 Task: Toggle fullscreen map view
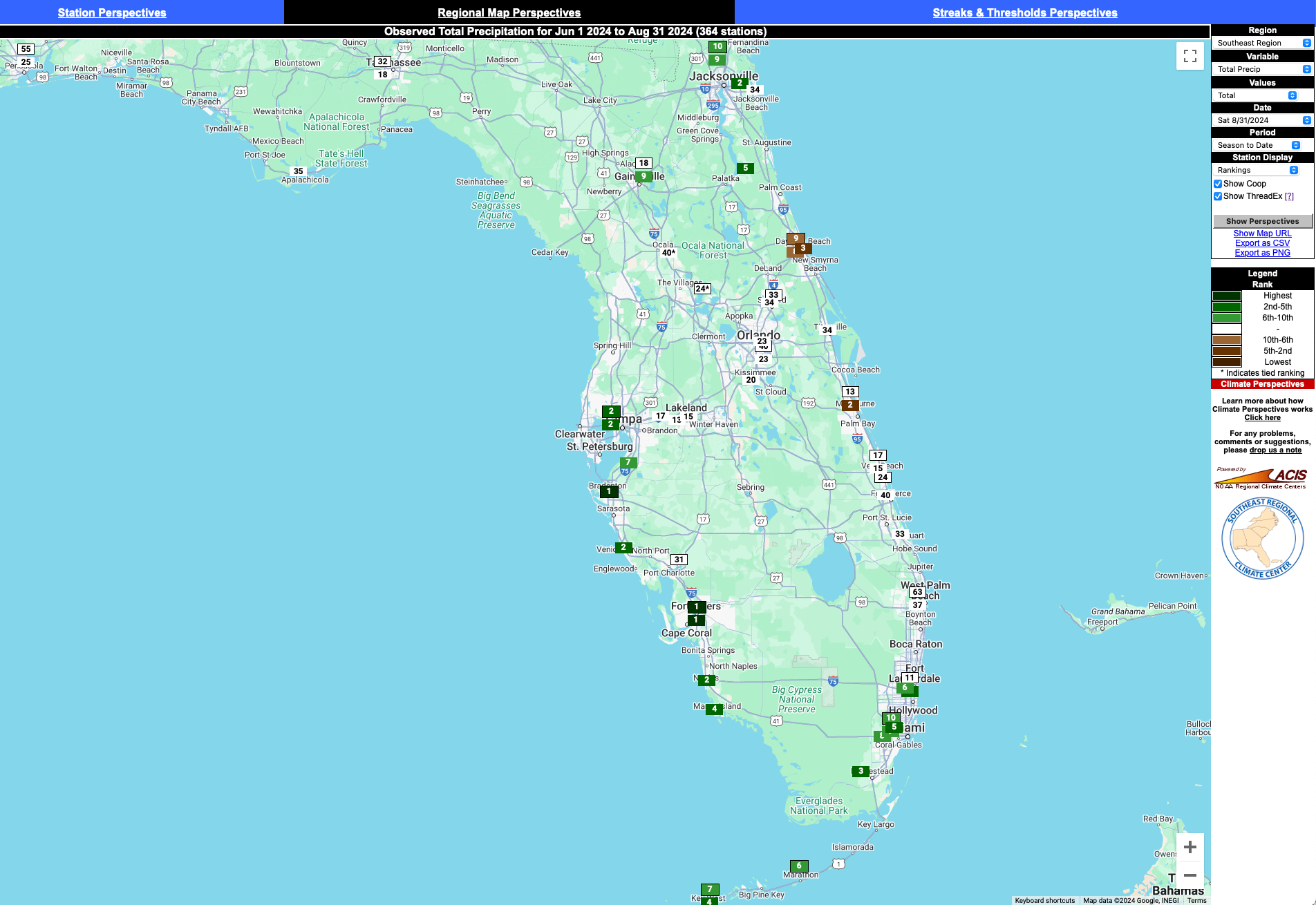1190,56
